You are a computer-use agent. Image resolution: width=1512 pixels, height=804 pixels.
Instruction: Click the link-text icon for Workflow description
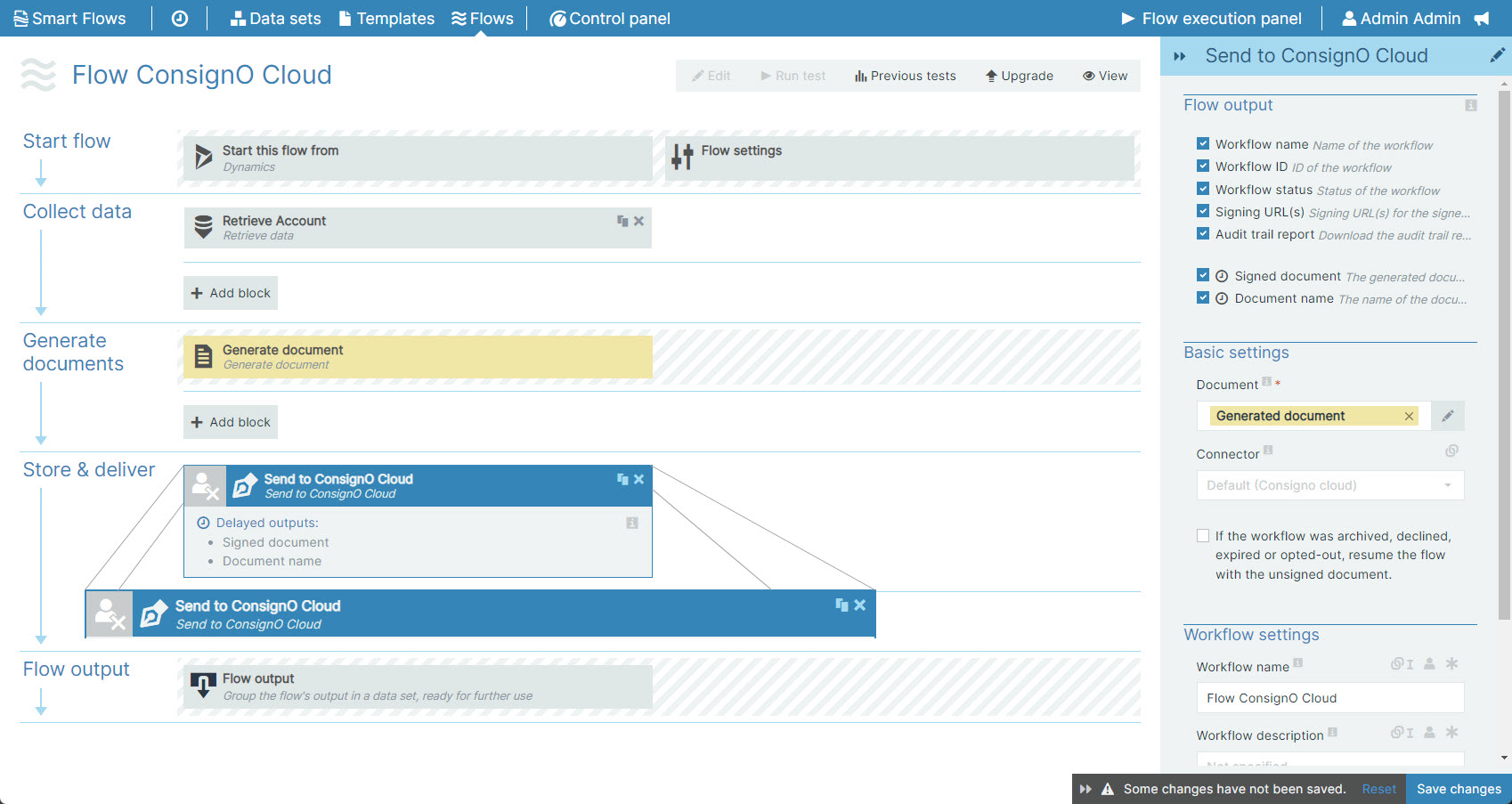click(1402, 732)
